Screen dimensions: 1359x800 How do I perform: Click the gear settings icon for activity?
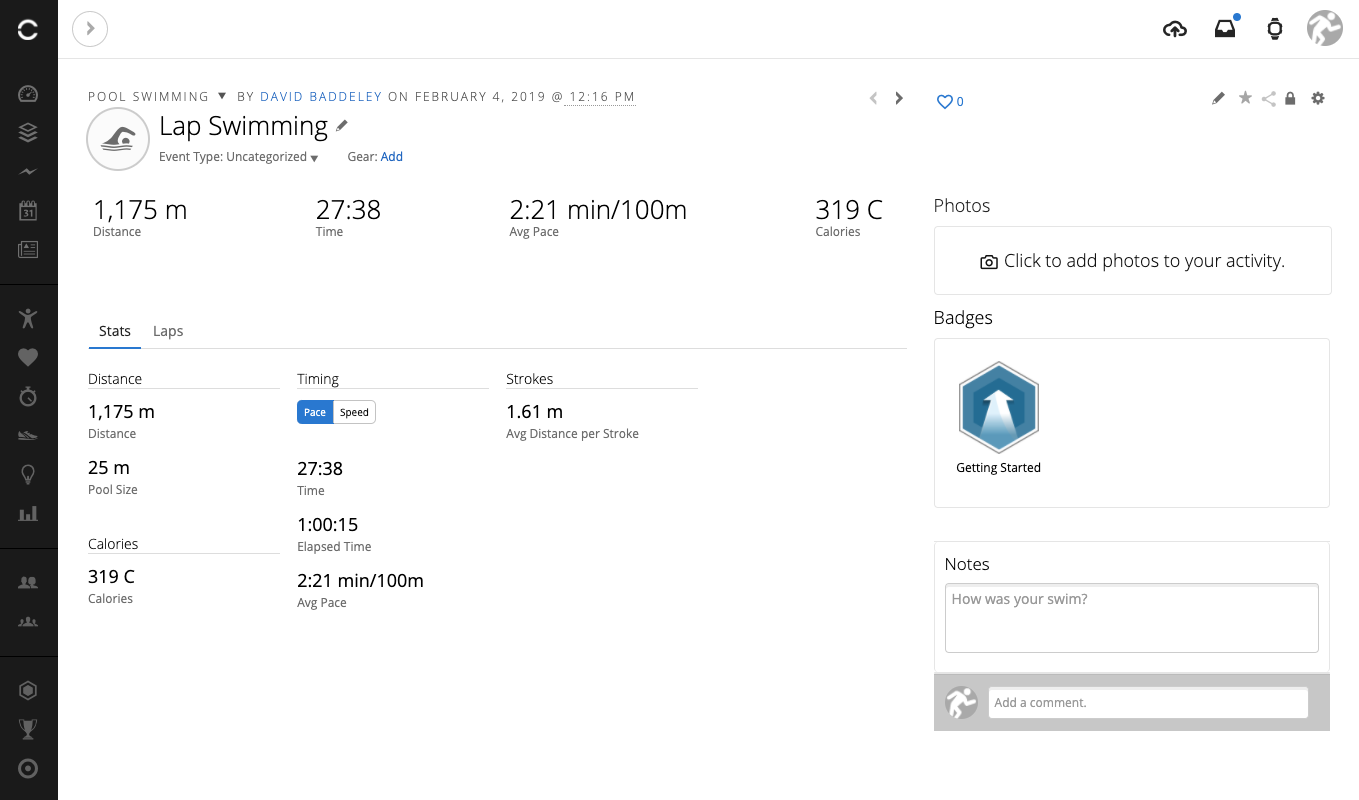(x=1318, y=98)
